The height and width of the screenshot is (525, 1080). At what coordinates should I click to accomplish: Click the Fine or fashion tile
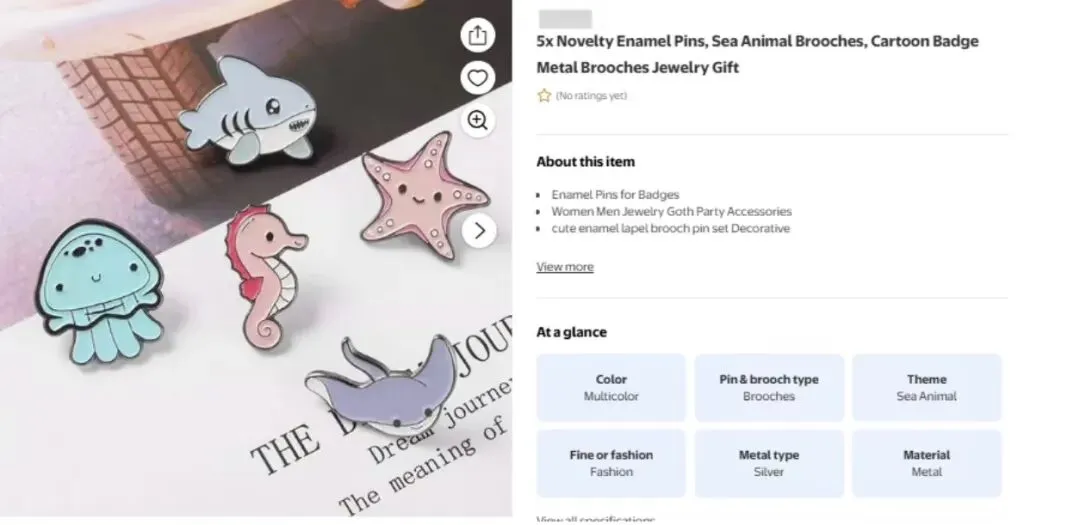coord(611,463)
